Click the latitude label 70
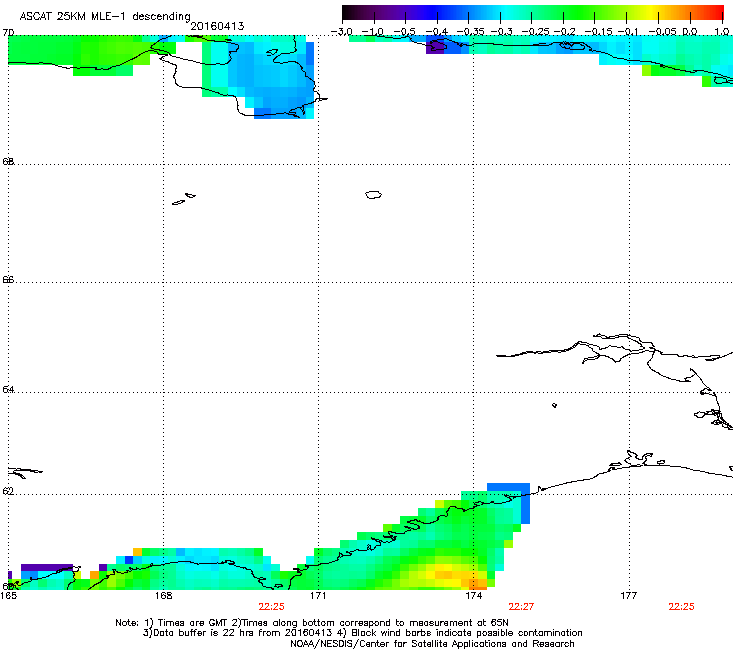Image resolution: width=740 pixels, height=650 pixels. [8, 33]
